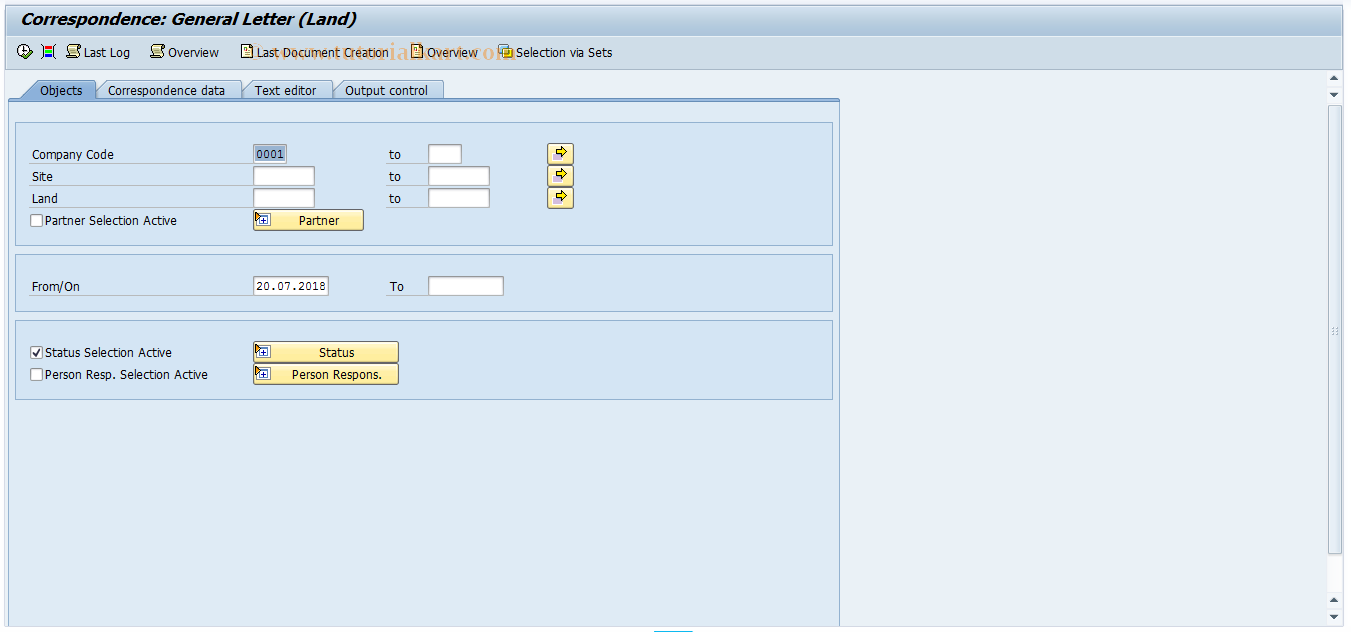Open multiple selection for Land

tap(560, 198)
